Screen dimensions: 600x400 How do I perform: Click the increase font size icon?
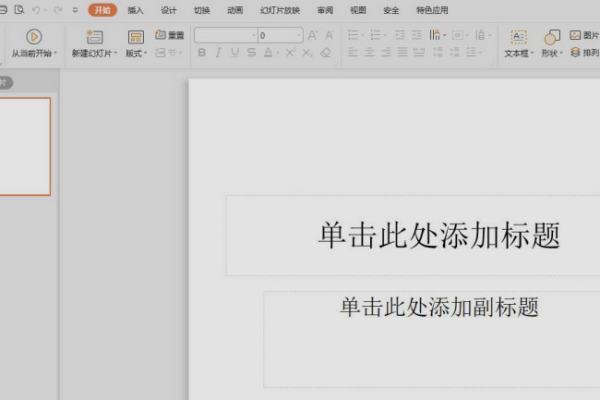point(312,36)
